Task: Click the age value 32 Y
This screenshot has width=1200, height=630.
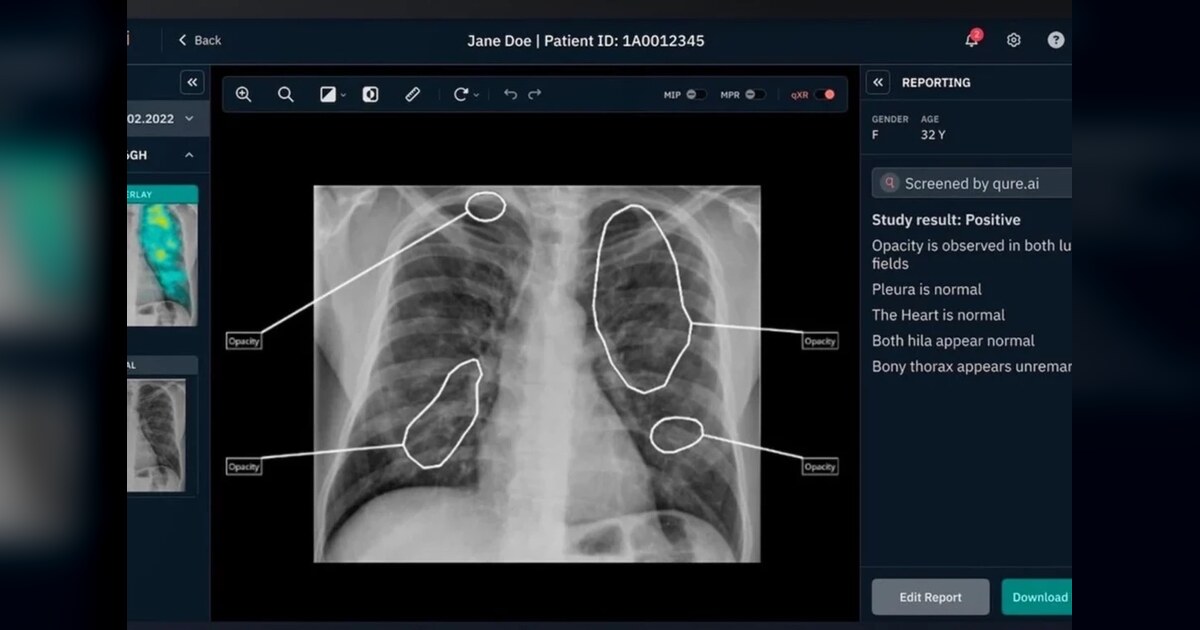Action: [933, 134]
